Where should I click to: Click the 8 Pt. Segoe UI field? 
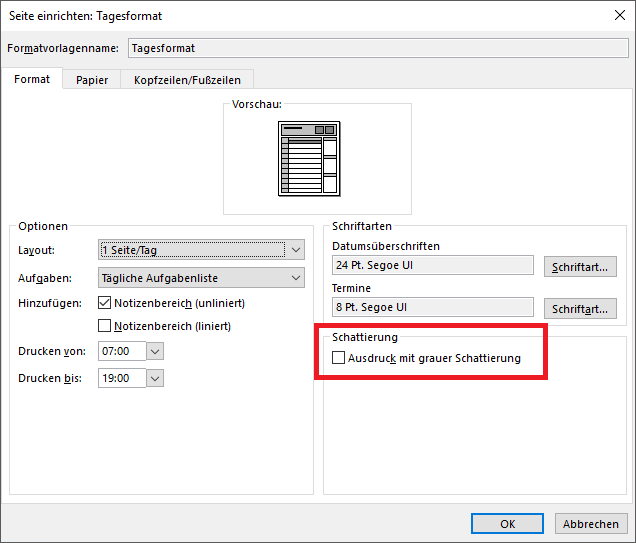click(x=432, y=307)
